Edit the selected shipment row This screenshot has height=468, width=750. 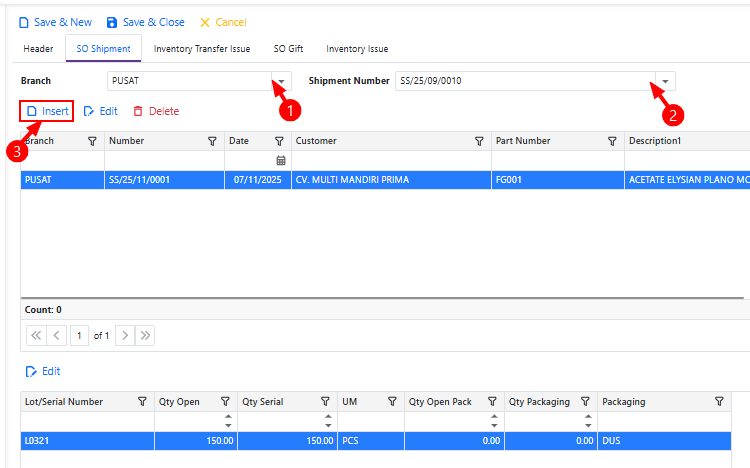(x=100, y=111)
